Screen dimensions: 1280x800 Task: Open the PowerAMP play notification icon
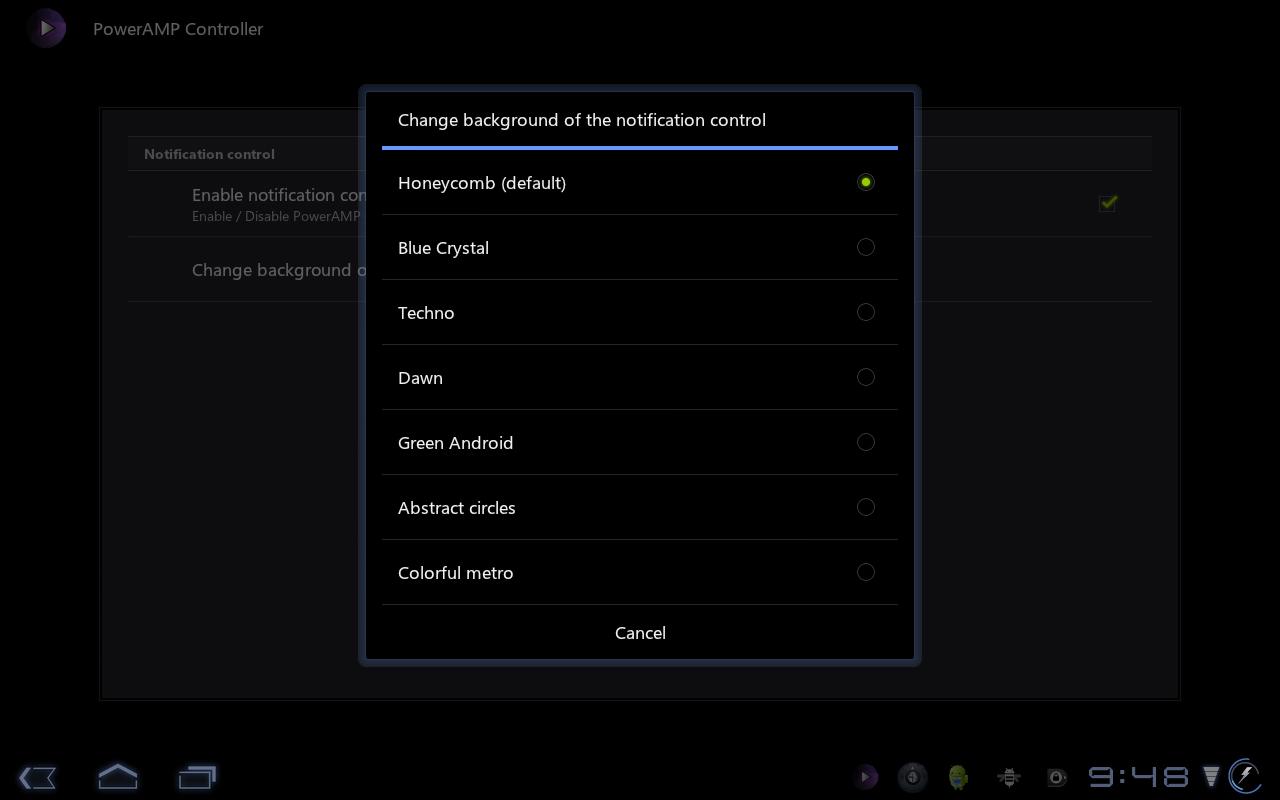866,777
